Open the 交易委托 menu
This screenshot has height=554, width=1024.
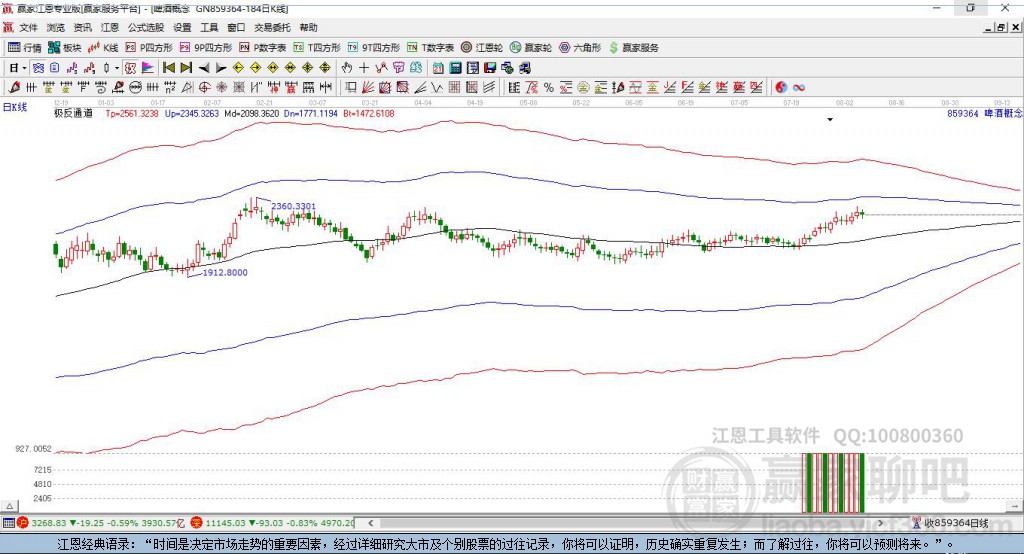click(272, 27)
